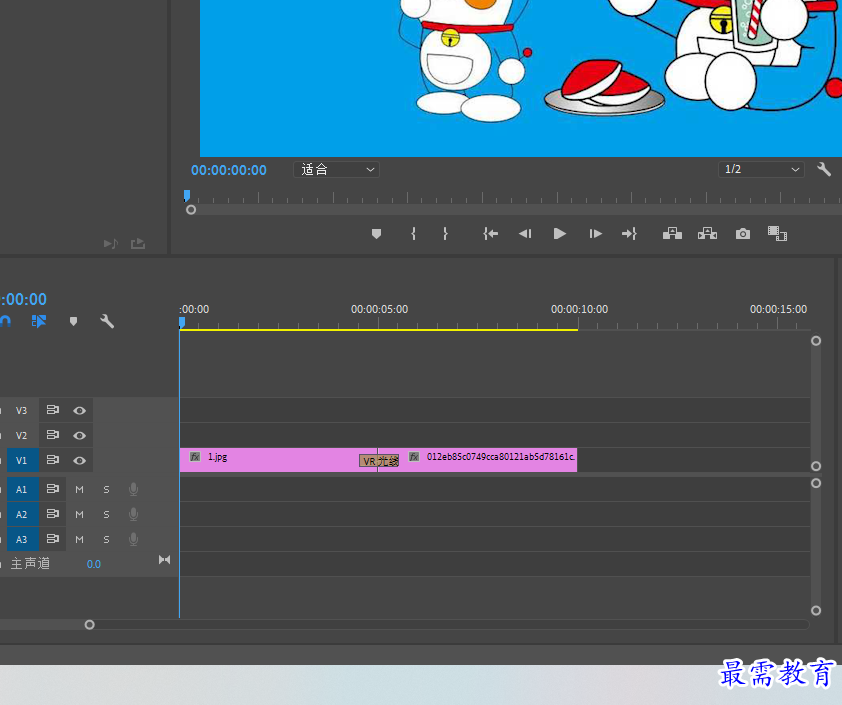Click fx badge on second clip
Screen dimensions: 842x705
[x=414, y=457]
